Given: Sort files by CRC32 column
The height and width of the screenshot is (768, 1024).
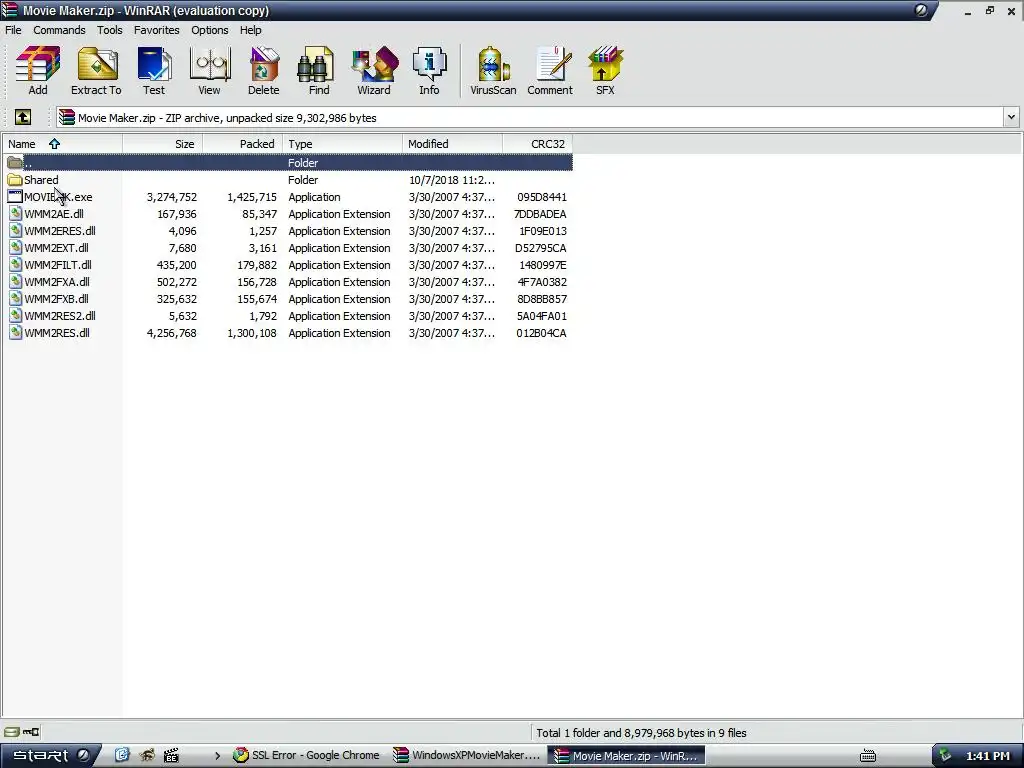Looking at the screenshot, I should pos(537,144).
